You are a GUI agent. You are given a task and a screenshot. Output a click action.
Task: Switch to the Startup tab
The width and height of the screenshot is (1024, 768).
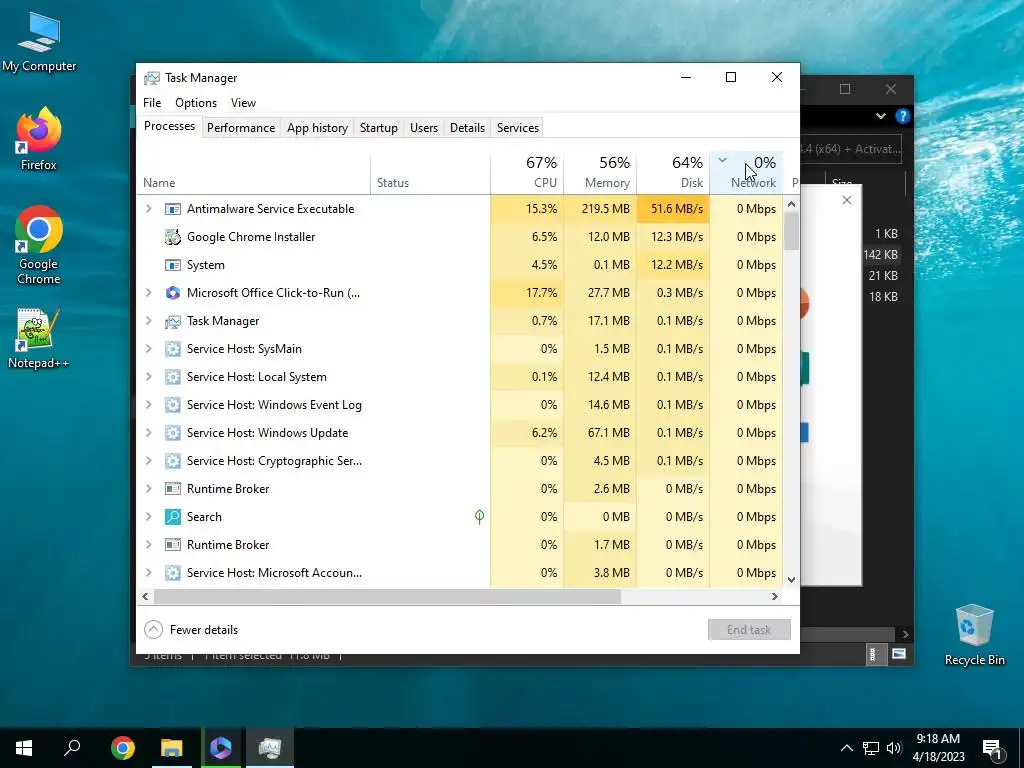coord(379,128)
